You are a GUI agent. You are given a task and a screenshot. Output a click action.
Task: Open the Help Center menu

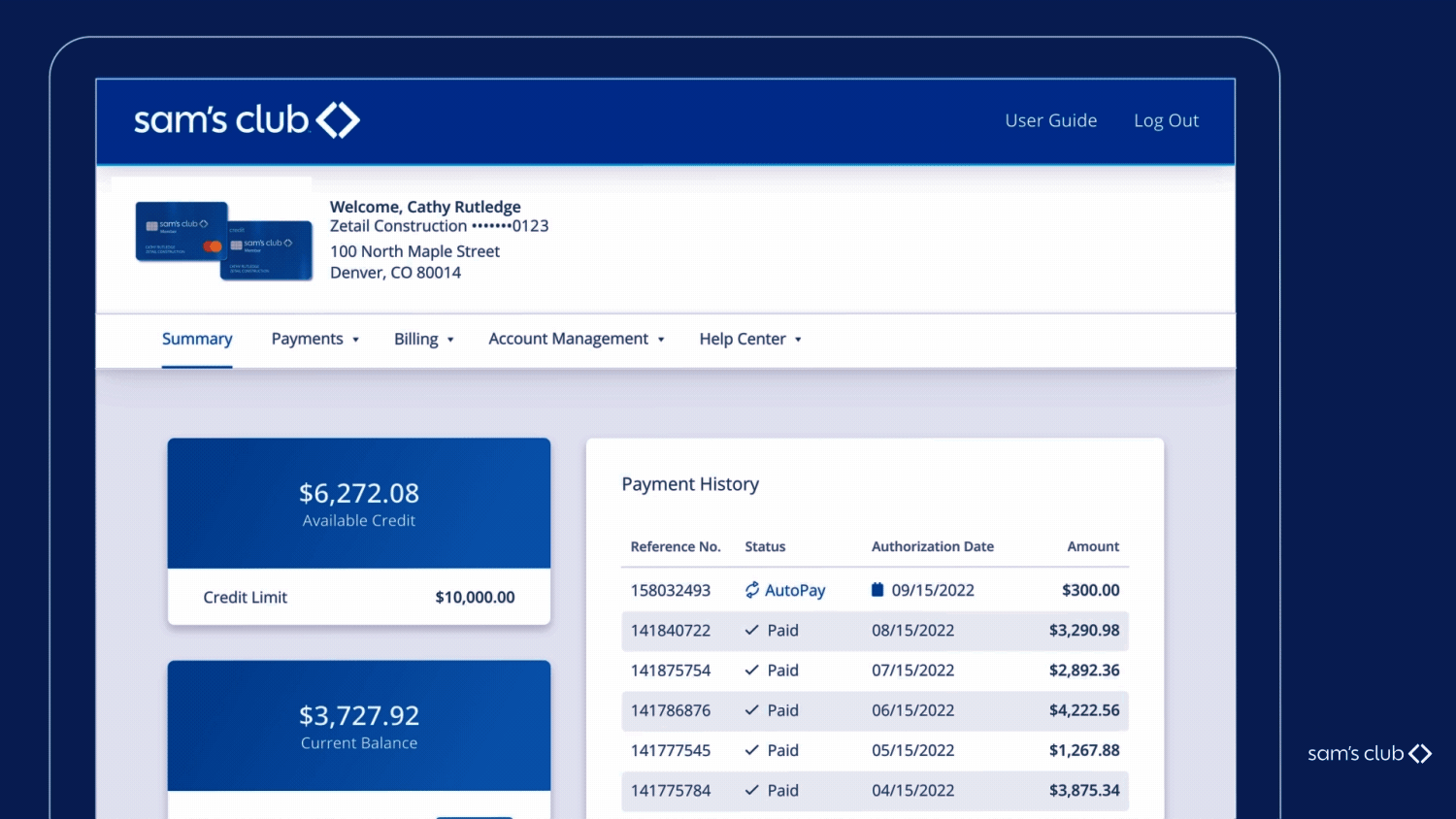tap(743, 339)
